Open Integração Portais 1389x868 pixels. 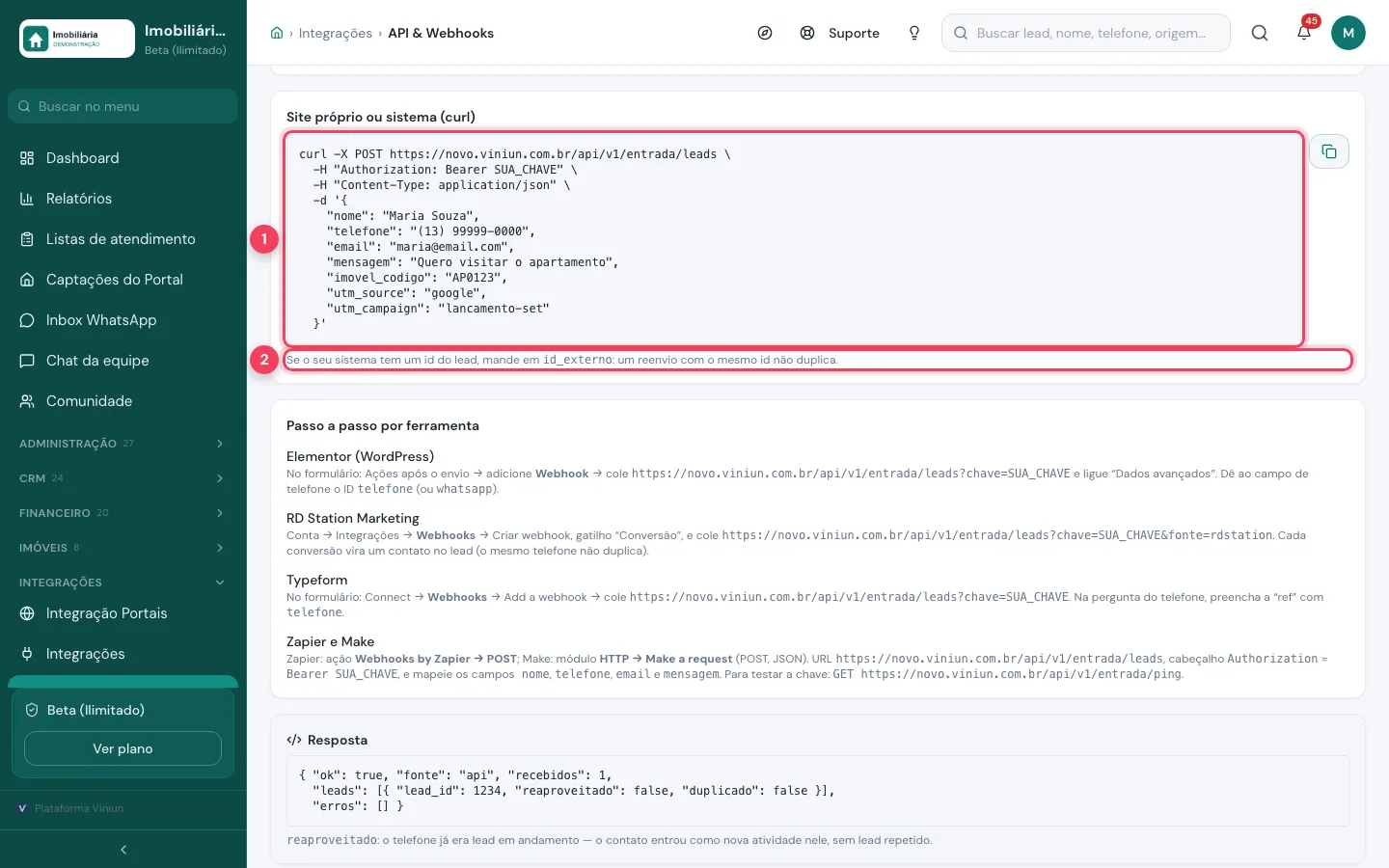(x=123, y=613)
